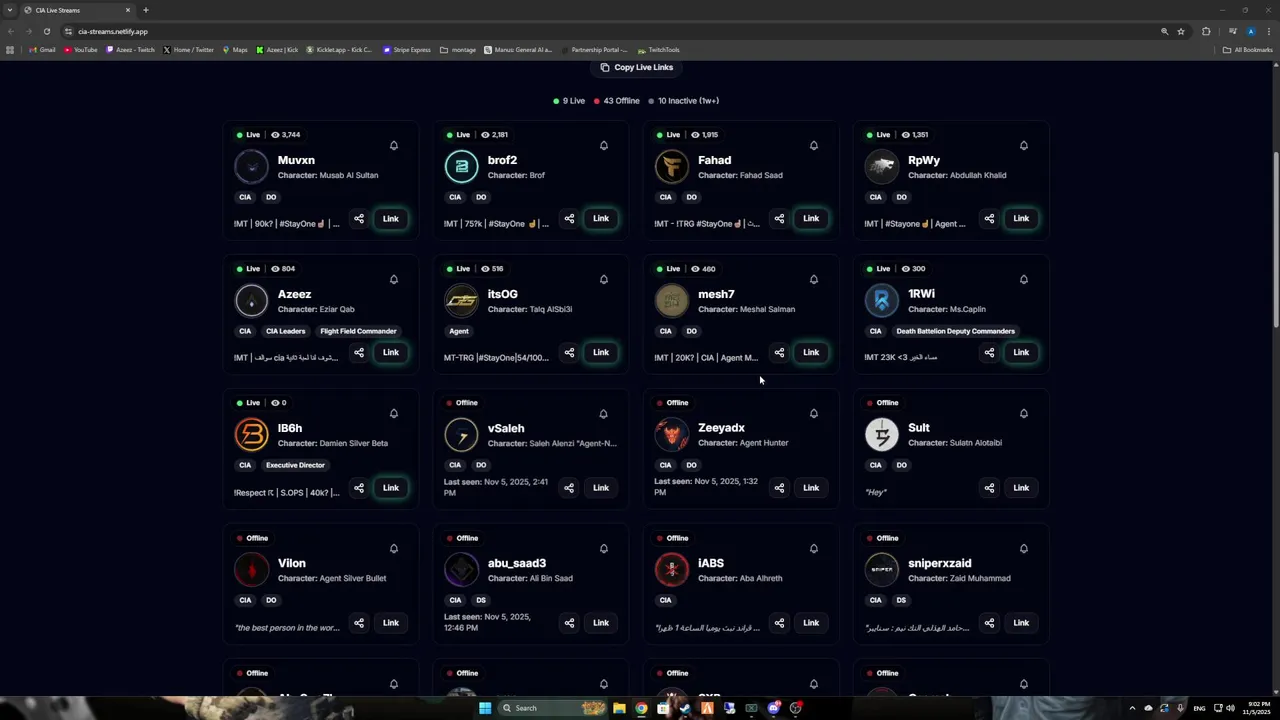Click Vilon notification bell

(x=394, y=549)
